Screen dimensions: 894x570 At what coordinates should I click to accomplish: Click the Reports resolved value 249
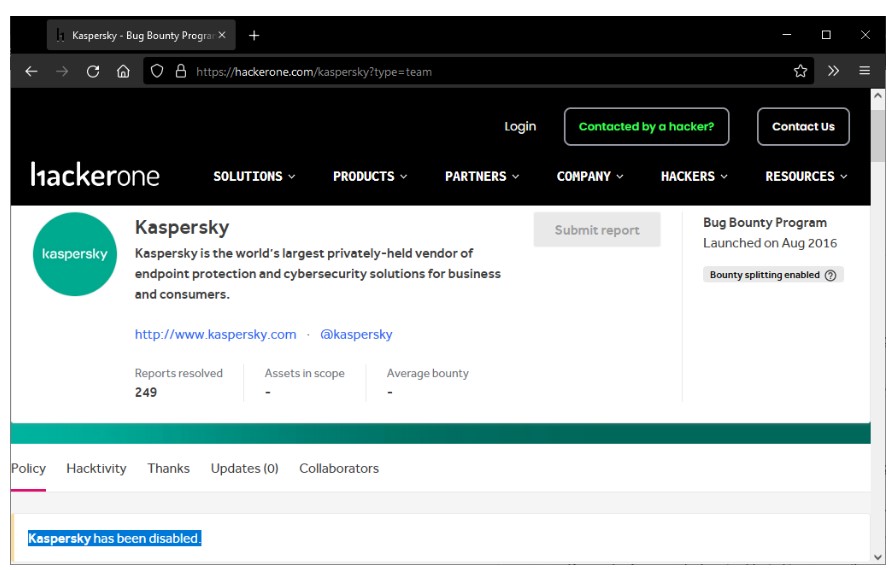146,392
